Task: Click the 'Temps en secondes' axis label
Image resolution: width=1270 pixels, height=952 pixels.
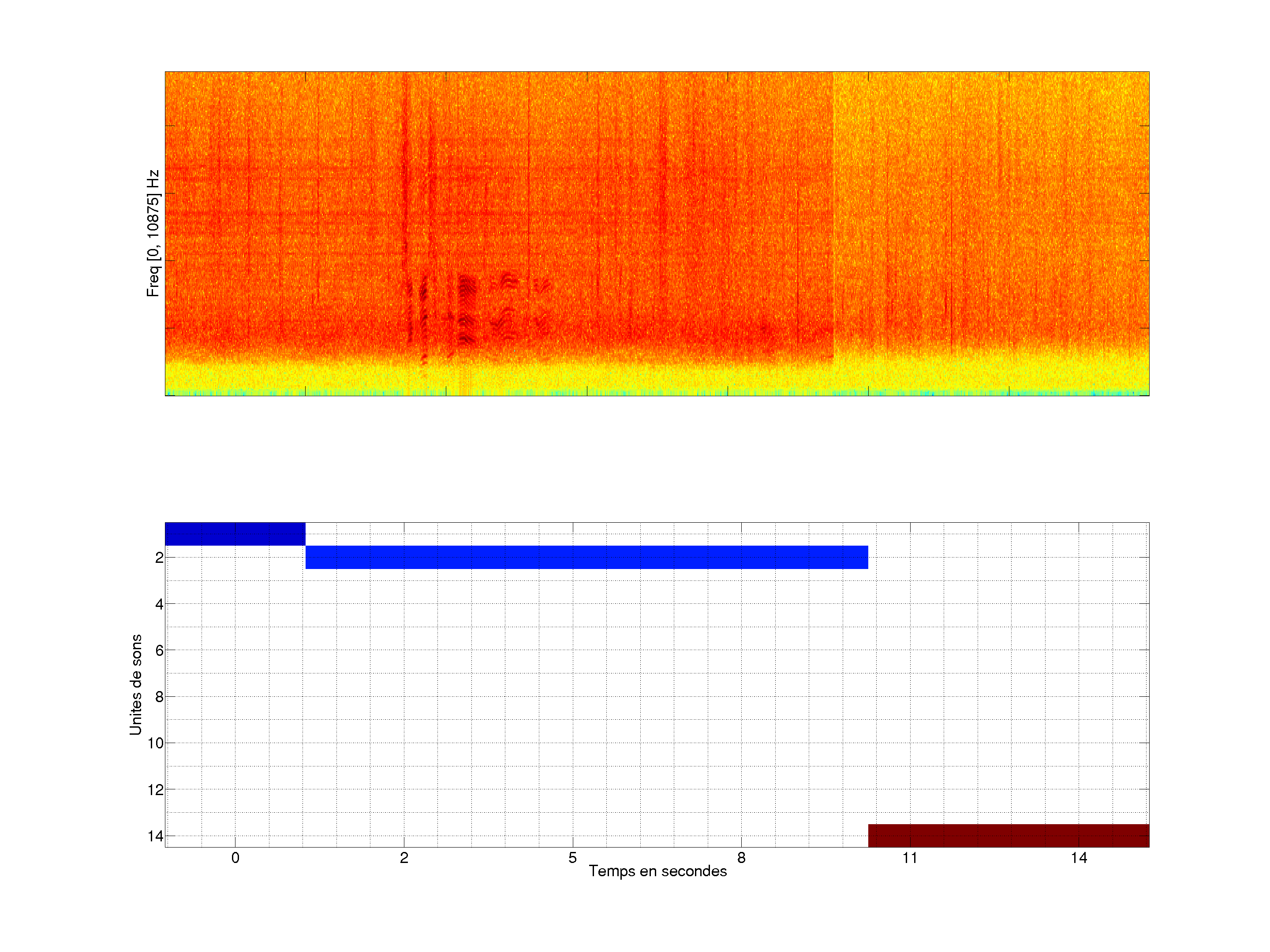Action: pos(657,871)
